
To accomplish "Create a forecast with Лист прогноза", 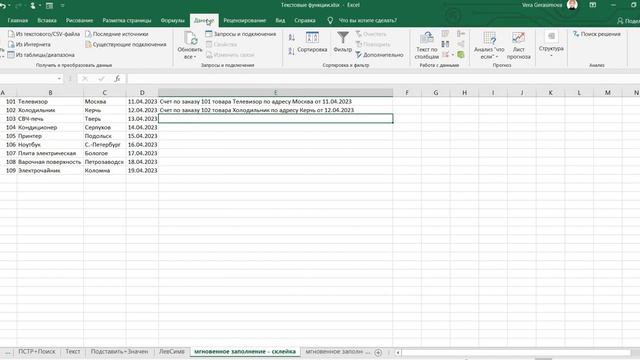I will point(518,45).
